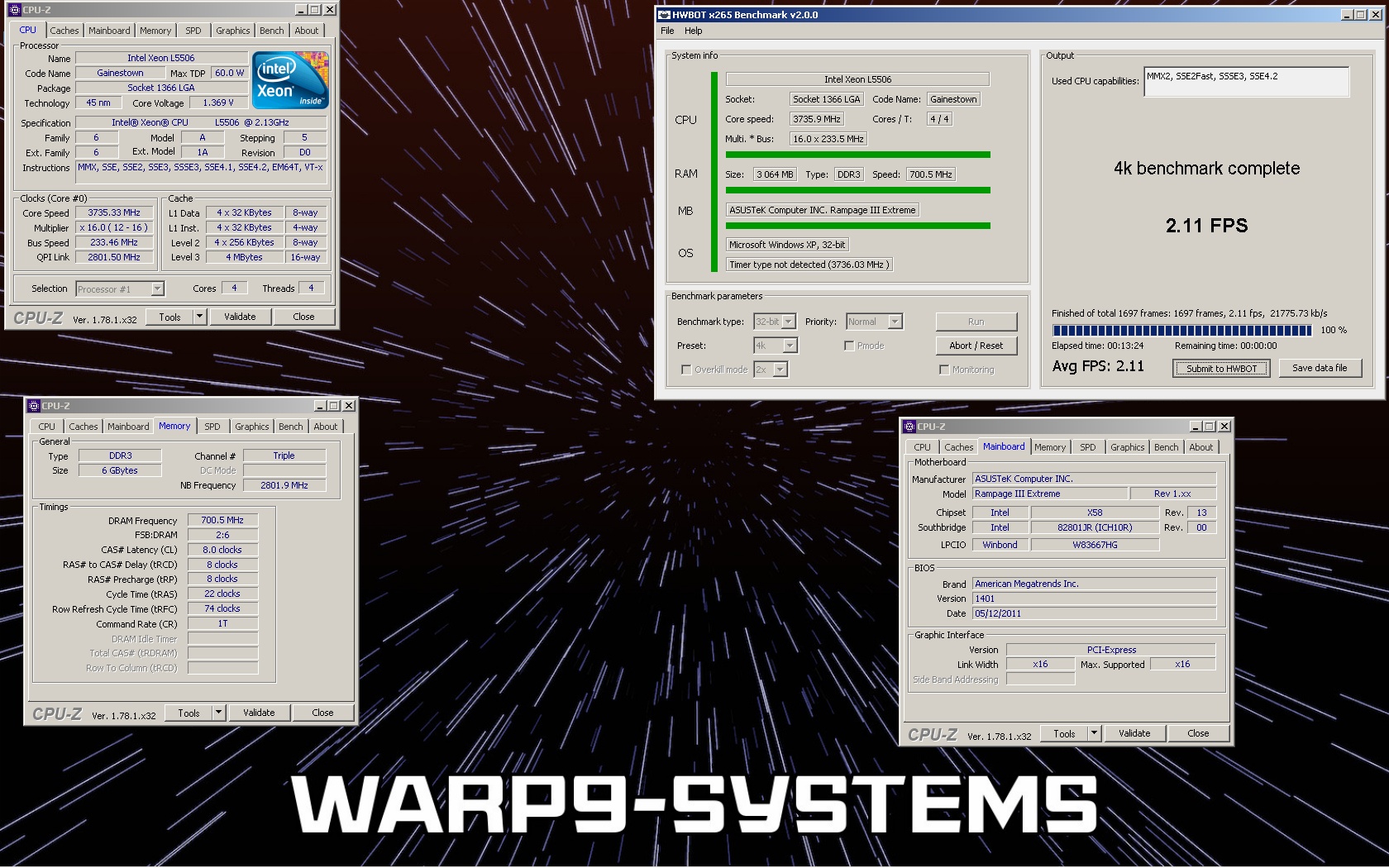Click the green RAM status bar
This screenshot has height=868, width=1389.
[x=857, y=190]
